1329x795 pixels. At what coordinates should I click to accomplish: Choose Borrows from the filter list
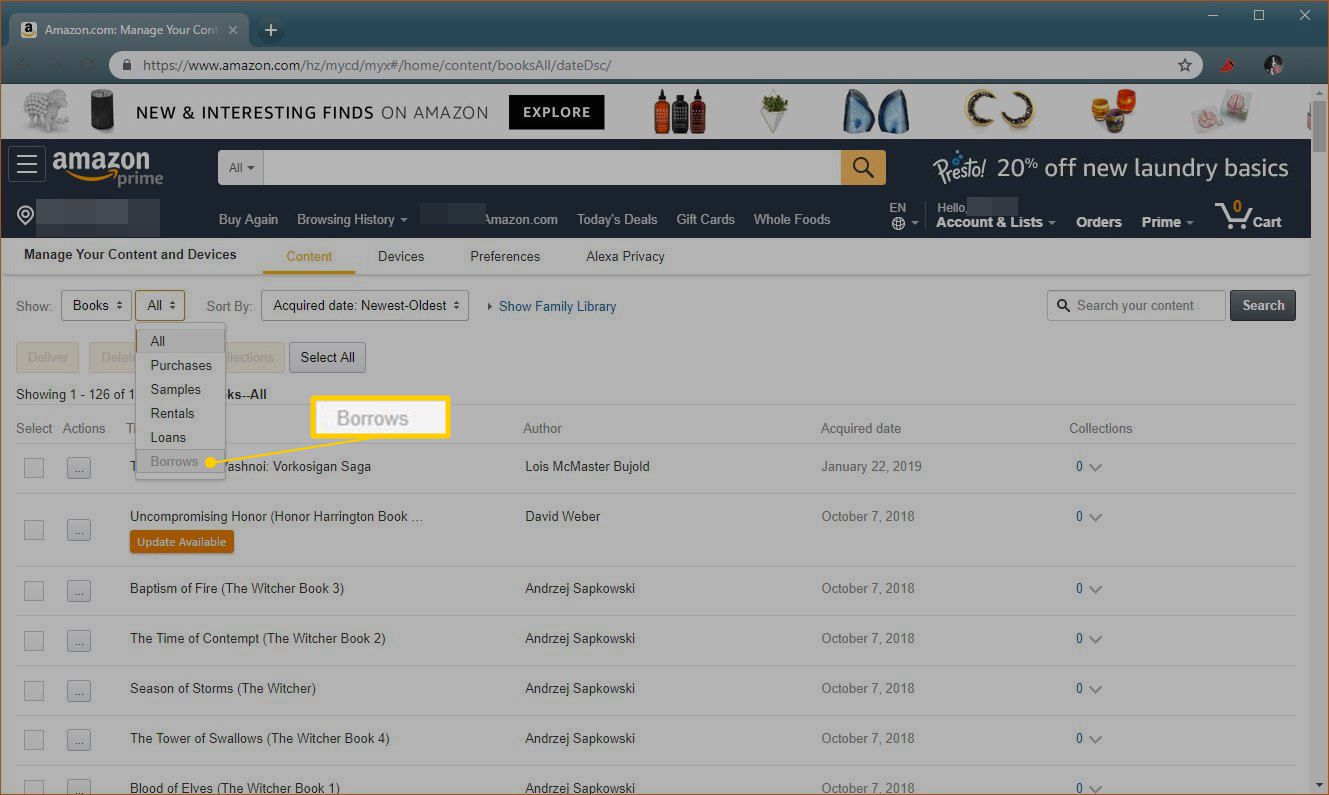pyautogui.click(x=180, y=462)
